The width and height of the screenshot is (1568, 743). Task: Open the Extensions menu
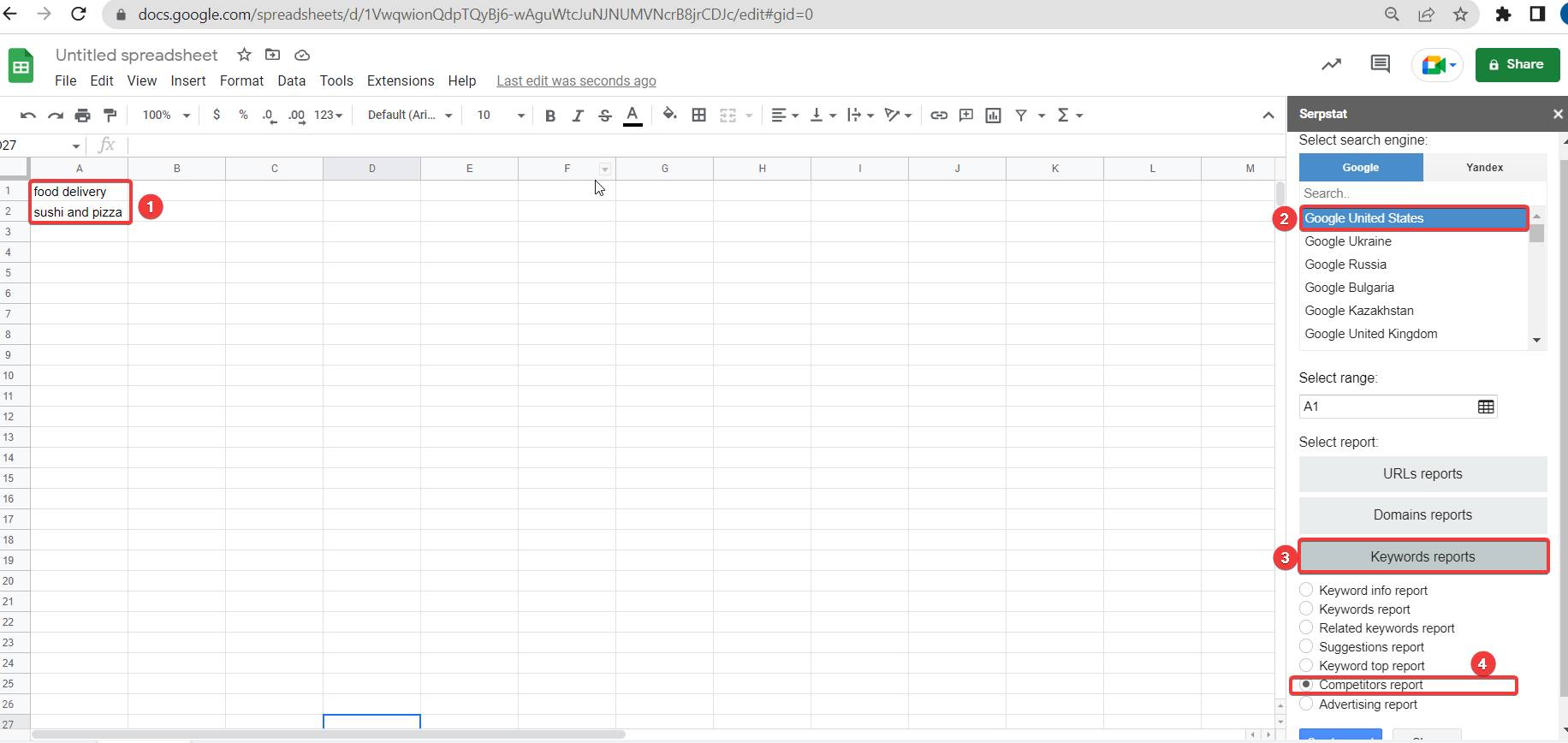pyautogui.click(x=401, y=80)
